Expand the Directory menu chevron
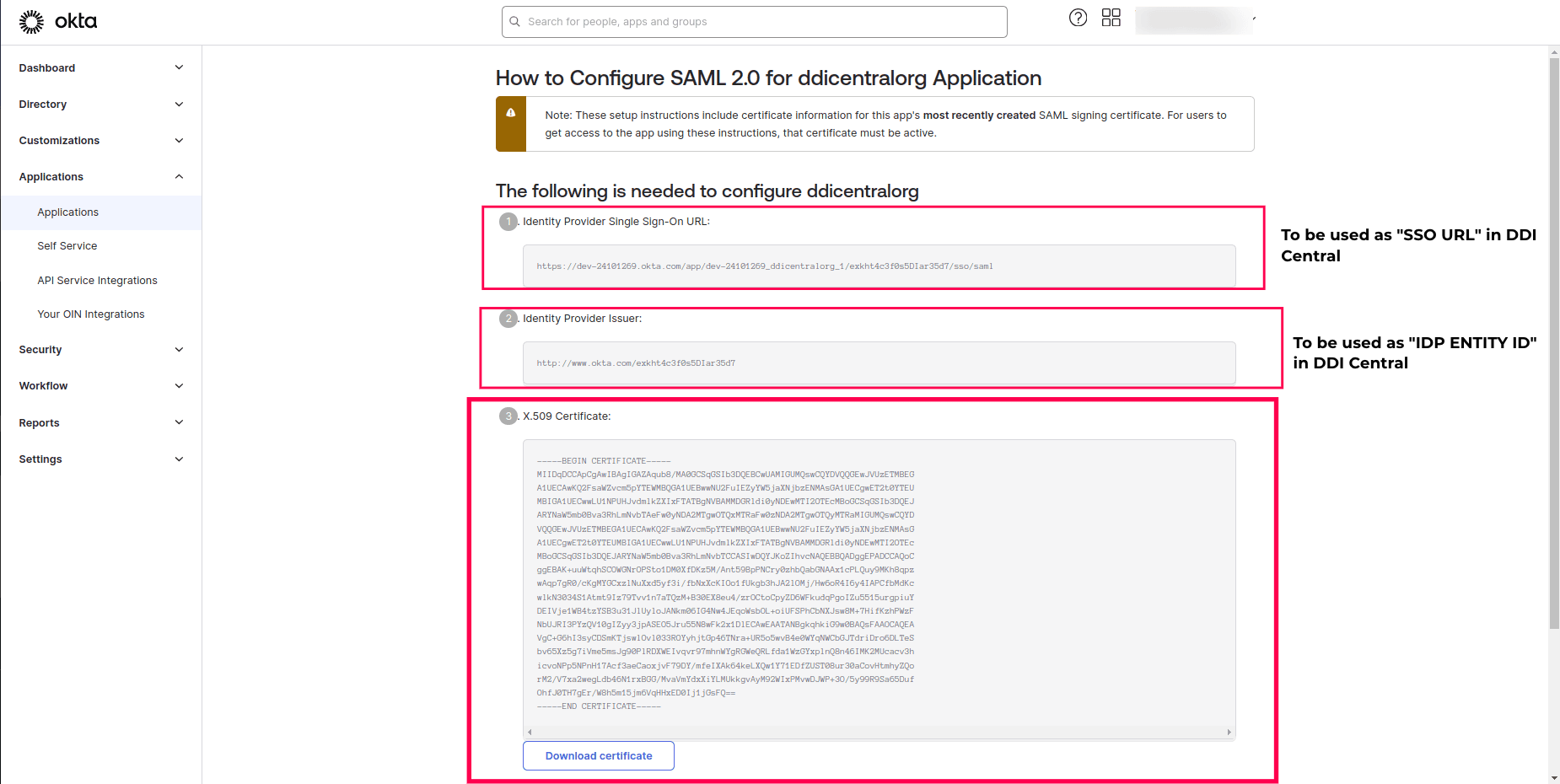The image size is (1560, 784). [x=179, y=105]
